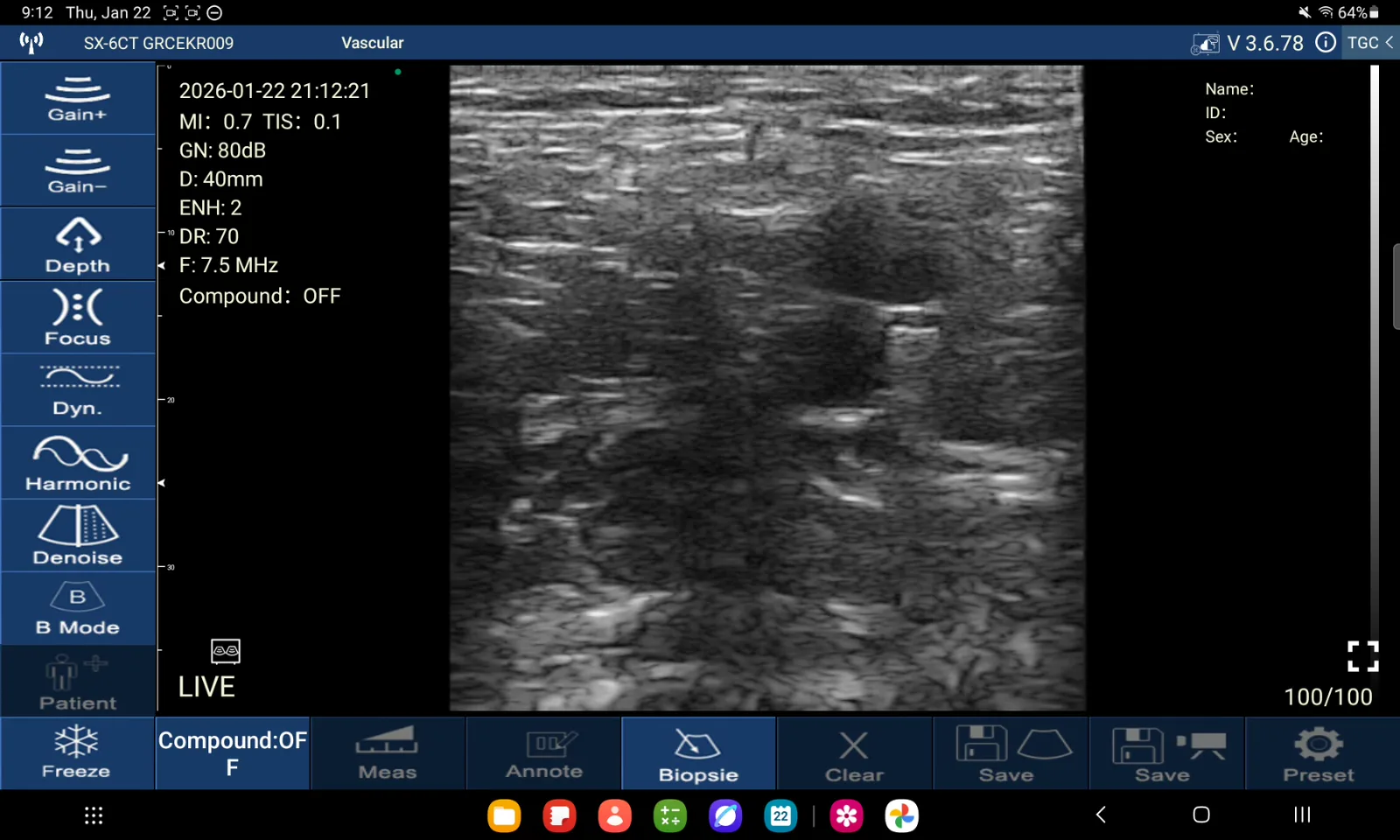
Task: Open the Patient information panel
Action: click(78, 682)
